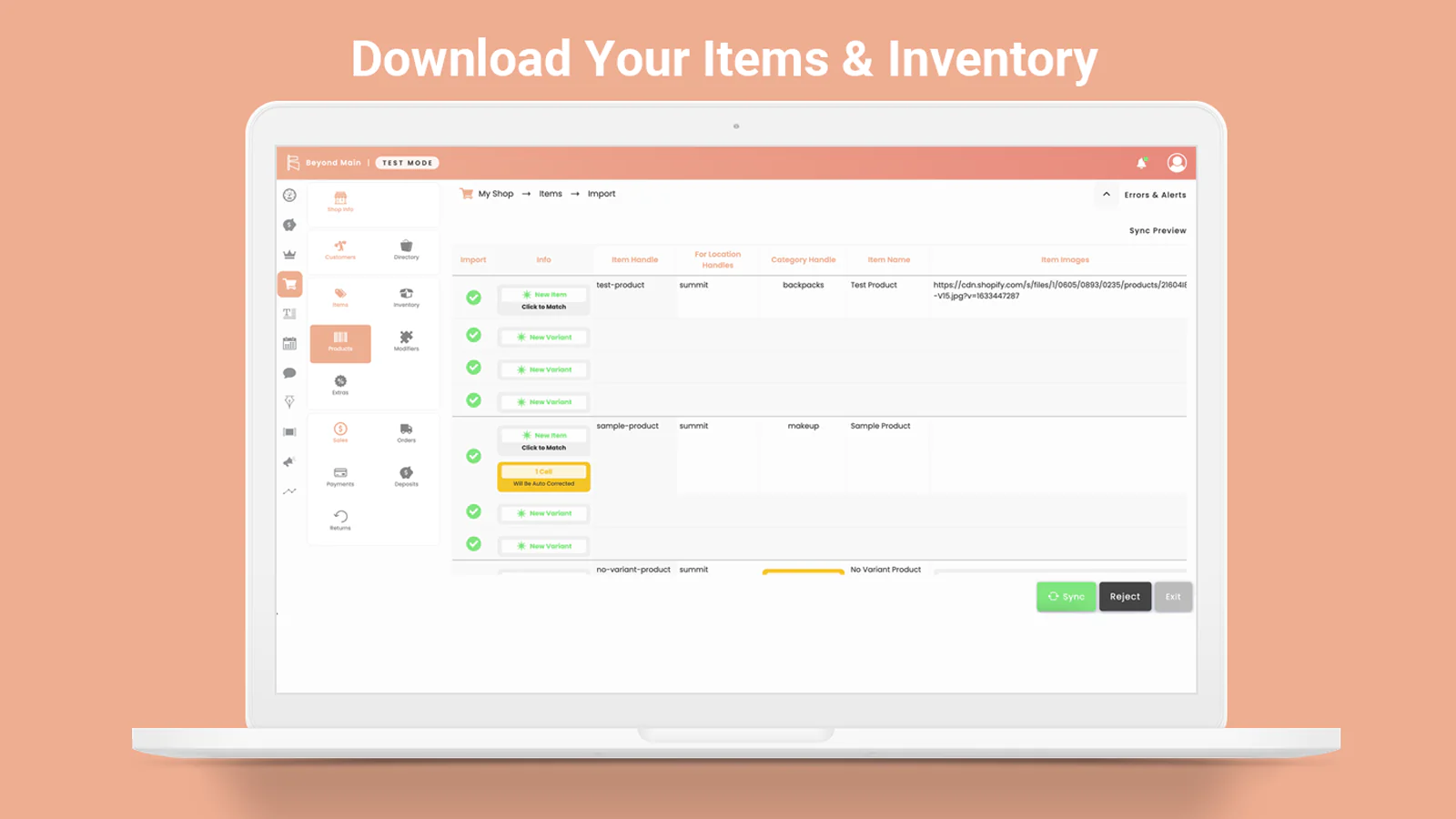Open the megaphone marketing rail icon
The width and height of the screenshot is (1456, 819).
coord(289,461)
